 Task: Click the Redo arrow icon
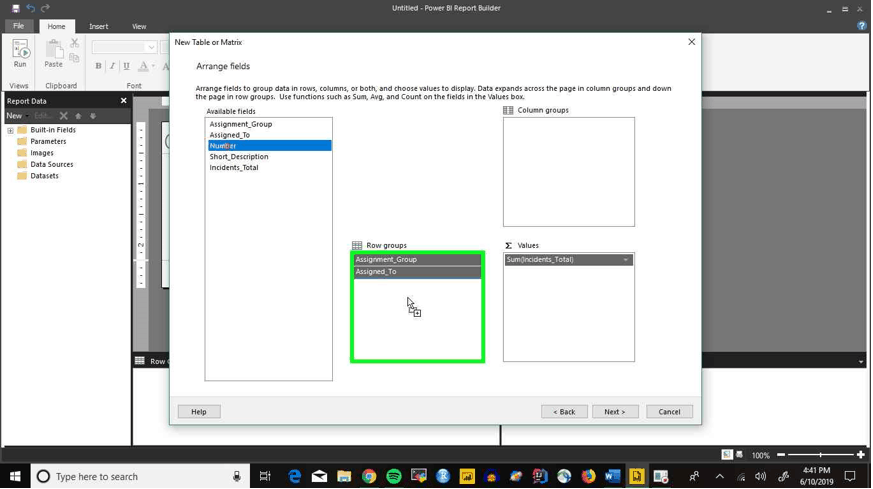coord(45,8)
